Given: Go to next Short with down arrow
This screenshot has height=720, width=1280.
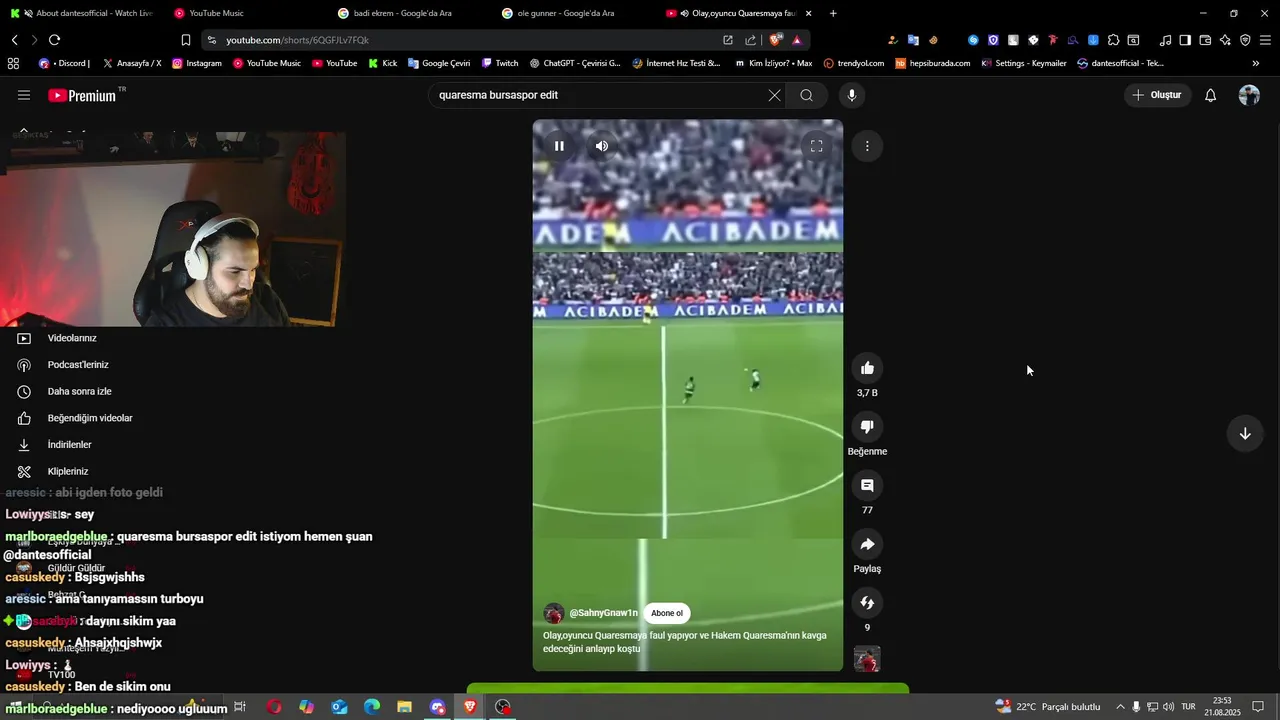Looking at the screenshot, I should tap(1245, 434).
